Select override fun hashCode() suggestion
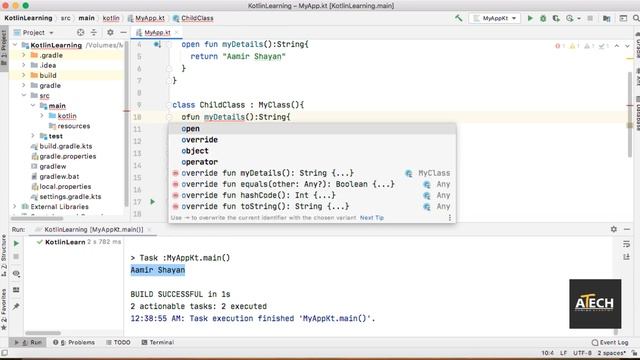 pyautogui.click(x=312, y=195)
